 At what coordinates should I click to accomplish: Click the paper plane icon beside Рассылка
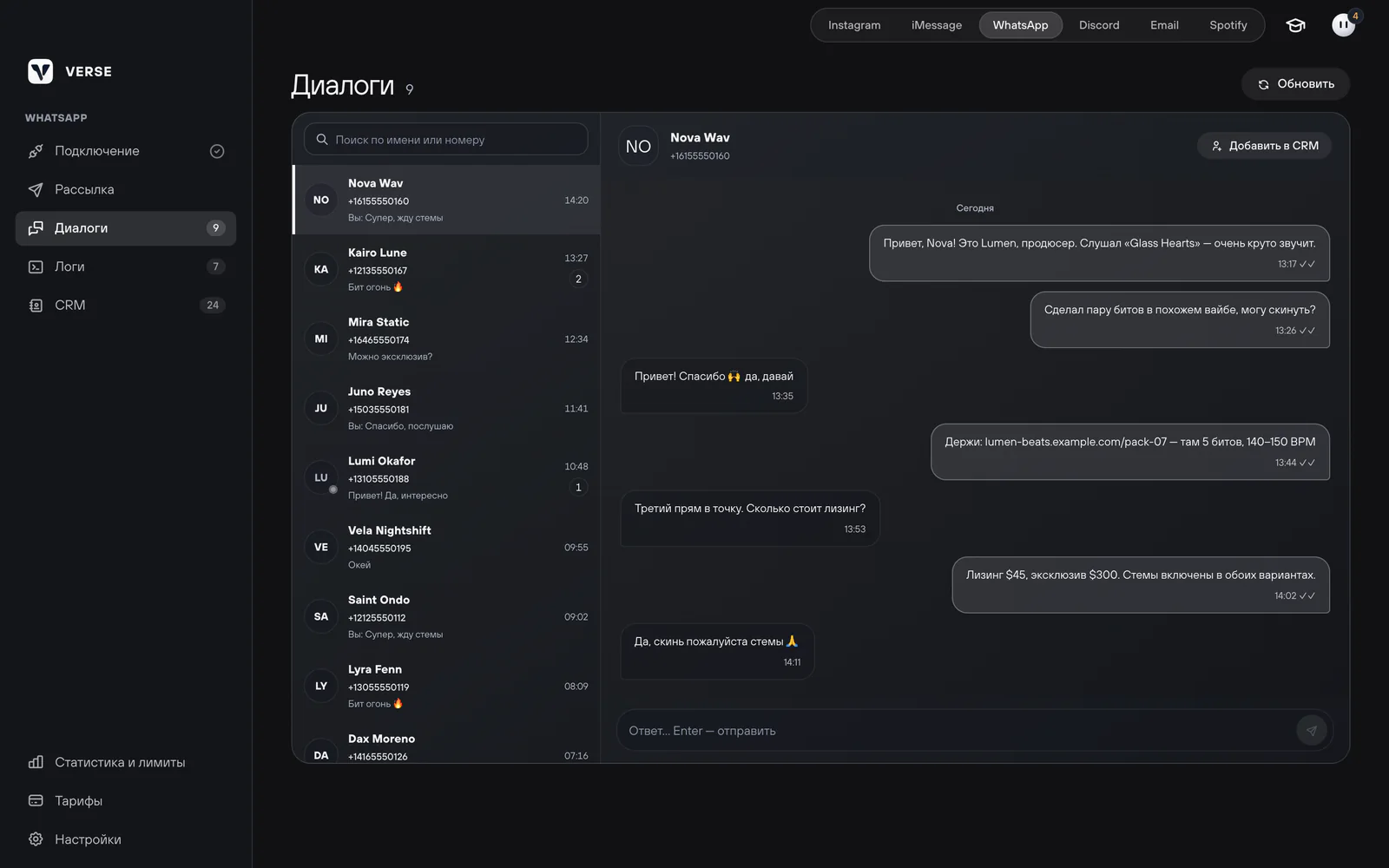tap(36, 189)
